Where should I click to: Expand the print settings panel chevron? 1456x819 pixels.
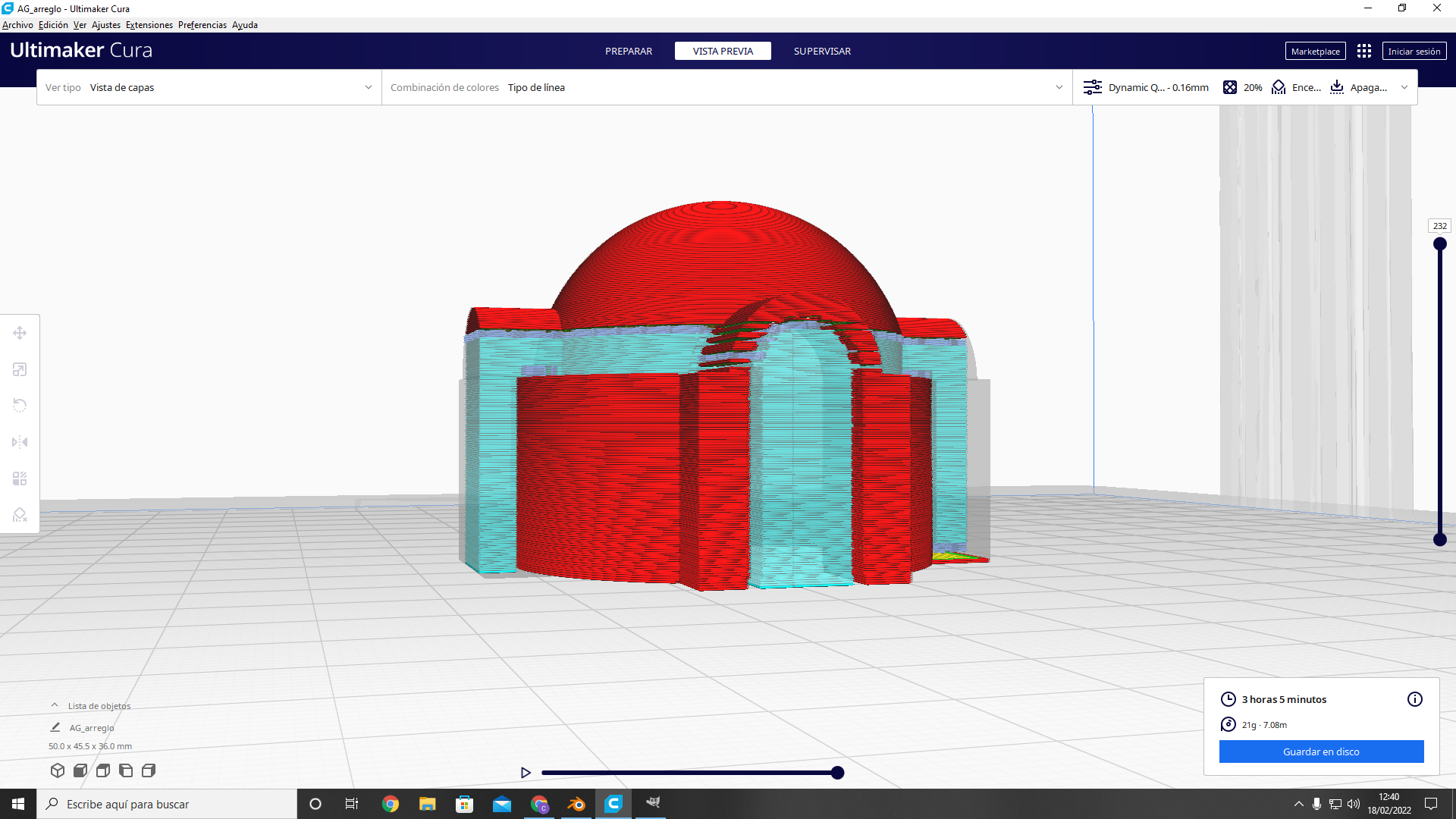[x=1404, y=87]
